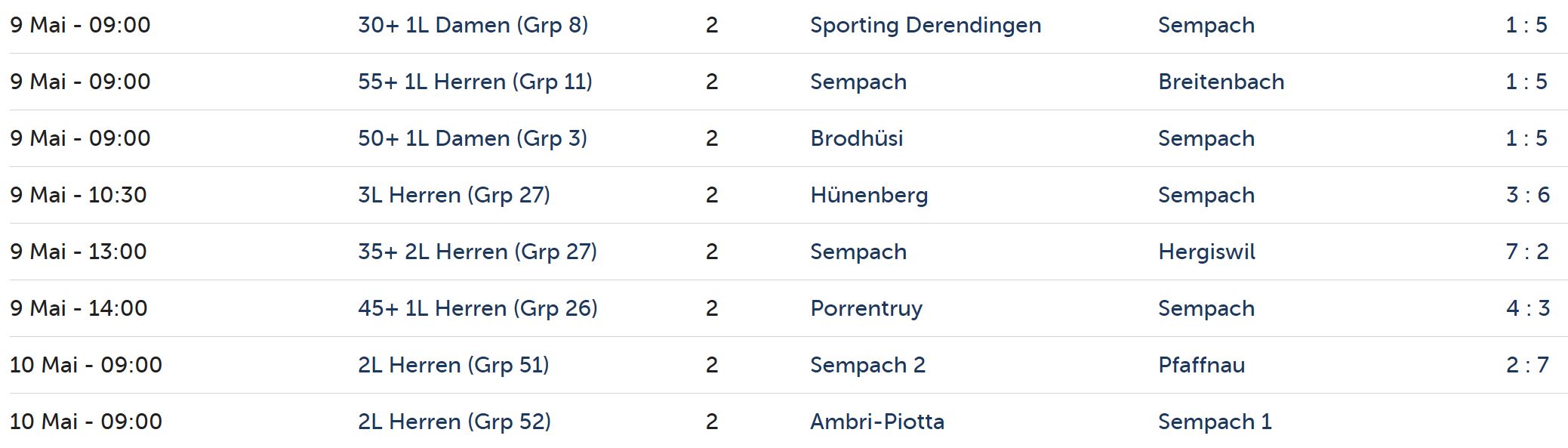Image resolution: width=1568 pixels, height=448 pixels.
Task: View the 4 : 3 Porrentruy match result
Action: [1527, 308]
